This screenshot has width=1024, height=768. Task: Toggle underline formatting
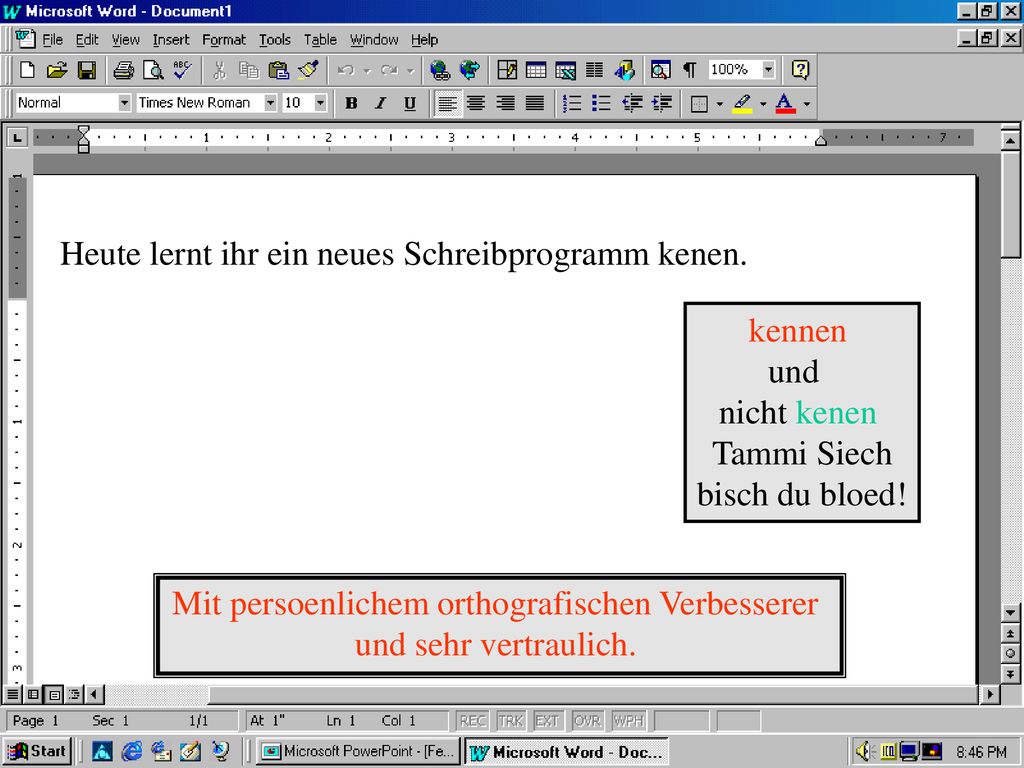[x=410, y=103]
